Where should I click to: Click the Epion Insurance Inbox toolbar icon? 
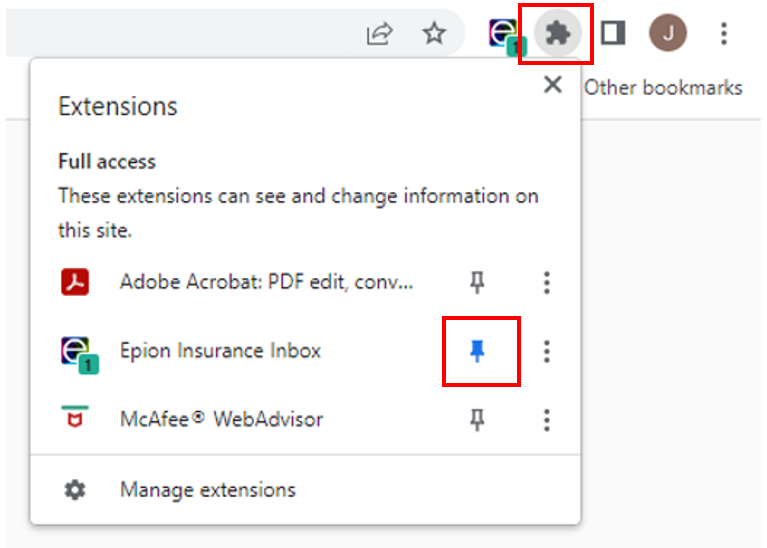[507, 36]
